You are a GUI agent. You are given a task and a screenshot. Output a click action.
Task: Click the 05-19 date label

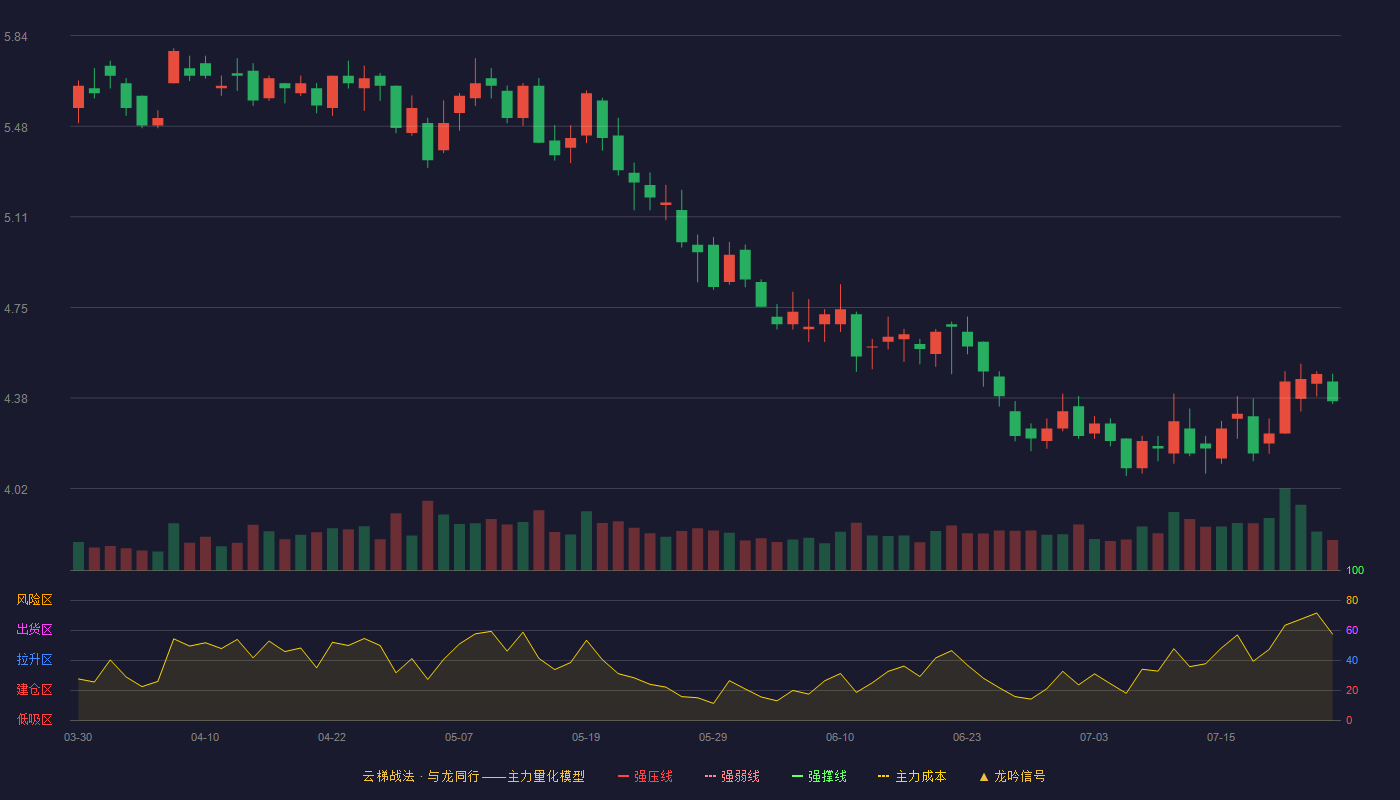coord(586,737)
